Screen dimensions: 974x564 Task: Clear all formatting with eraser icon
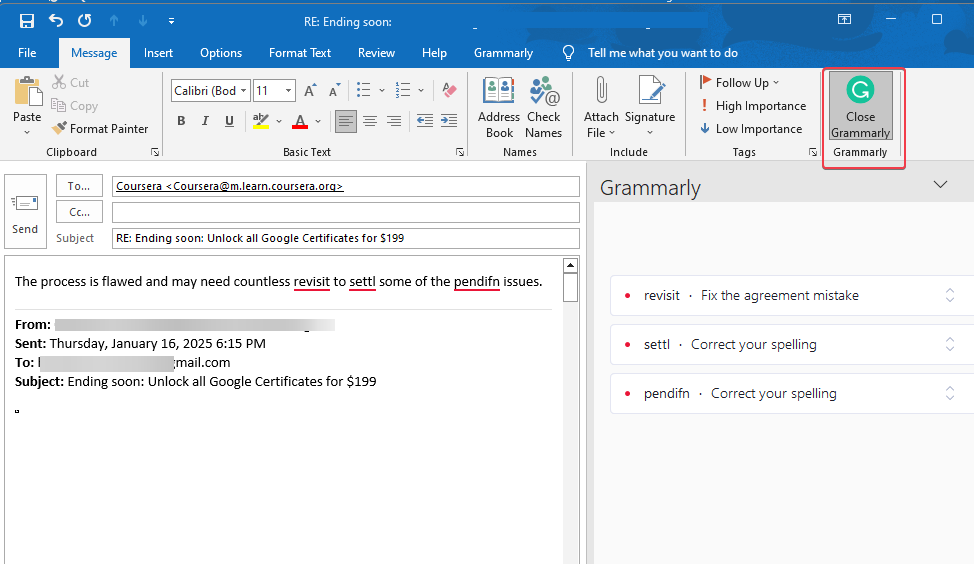coord(449,90)
